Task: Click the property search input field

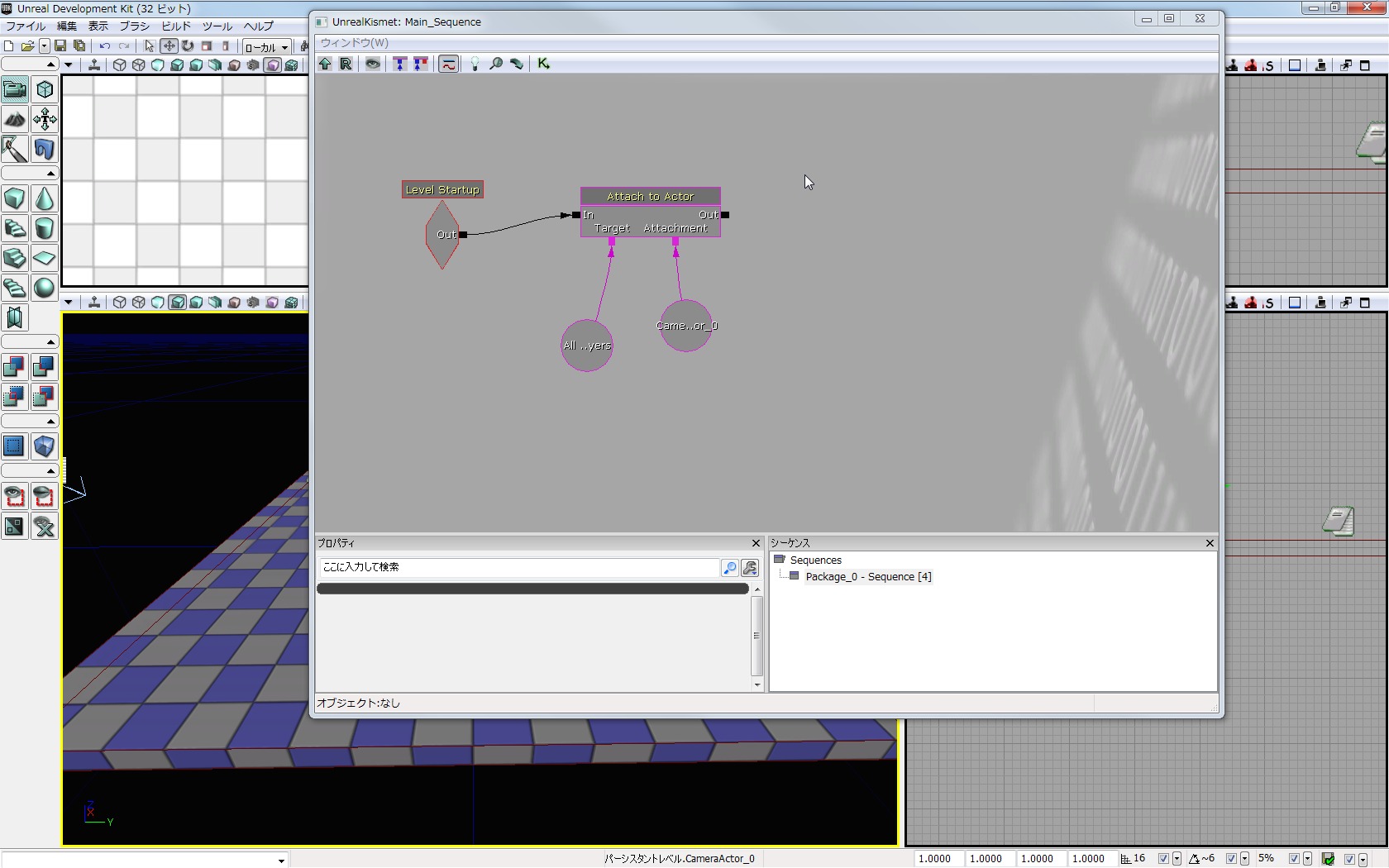Action: click(x=519, y=567)
